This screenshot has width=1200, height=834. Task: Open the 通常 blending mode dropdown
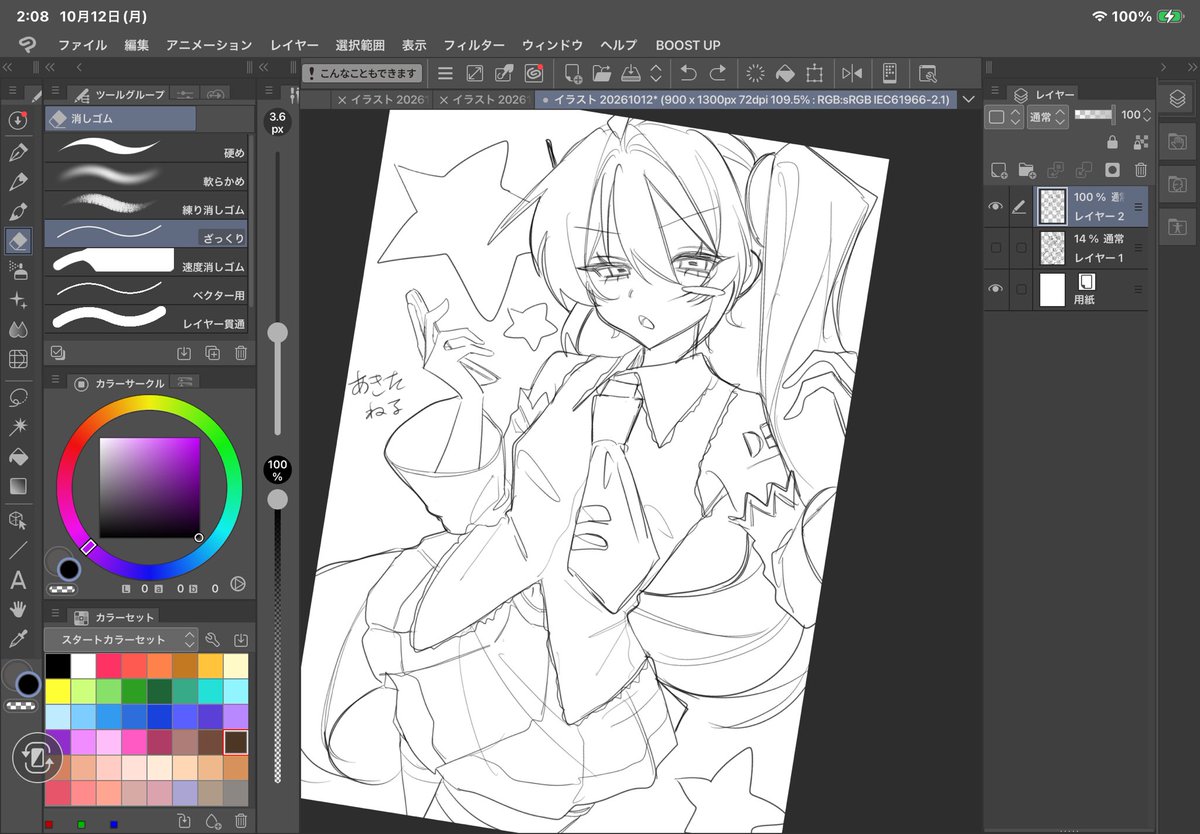tap(1048, 116)
